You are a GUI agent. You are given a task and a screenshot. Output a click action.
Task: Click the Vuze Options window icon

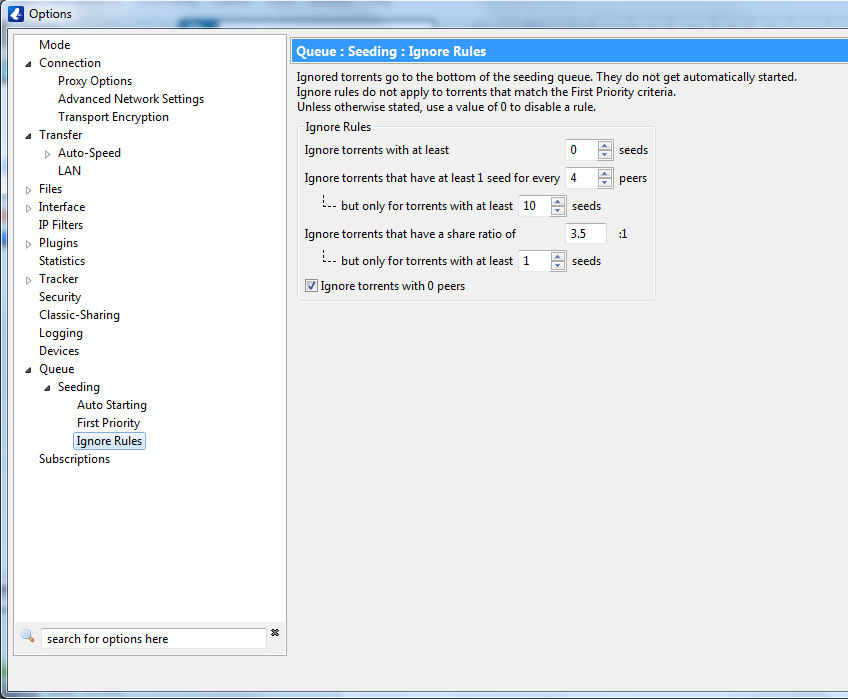coord(16,14)
